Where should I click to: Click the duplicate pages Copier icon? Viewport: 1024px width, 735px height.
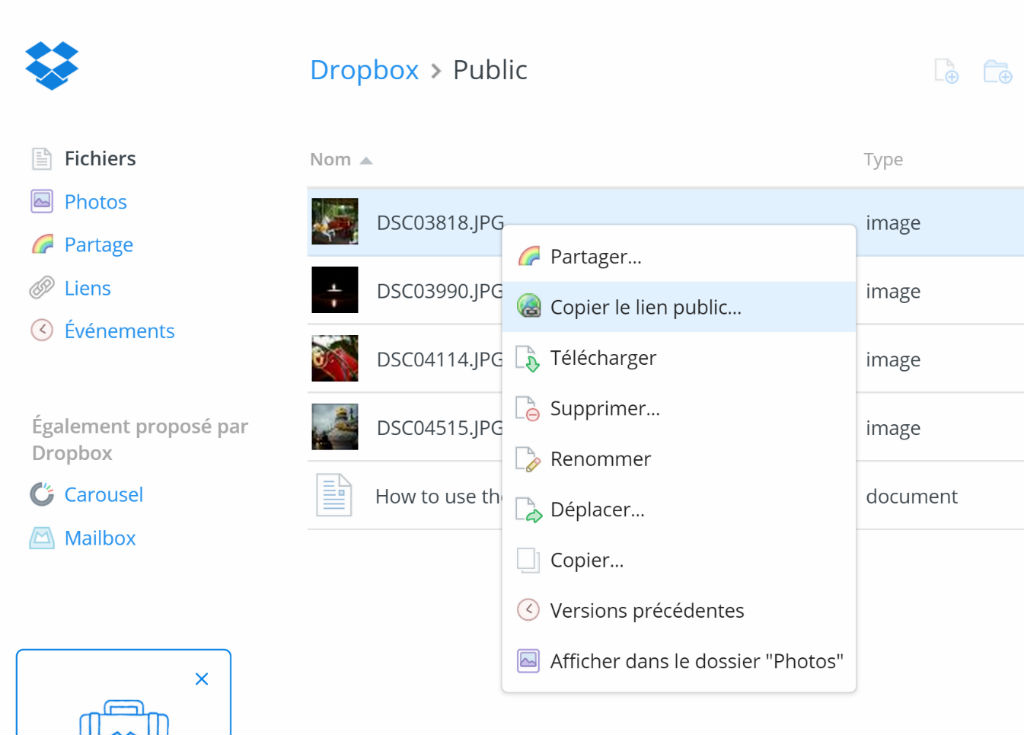tap(528, 560)
